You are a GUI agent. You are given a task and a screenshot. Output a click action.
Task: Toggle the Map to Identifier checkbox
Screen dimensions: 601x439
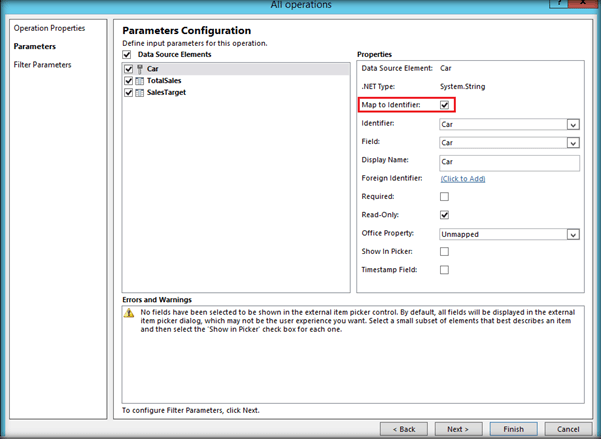pyautogui.click(x=445, y=105)
